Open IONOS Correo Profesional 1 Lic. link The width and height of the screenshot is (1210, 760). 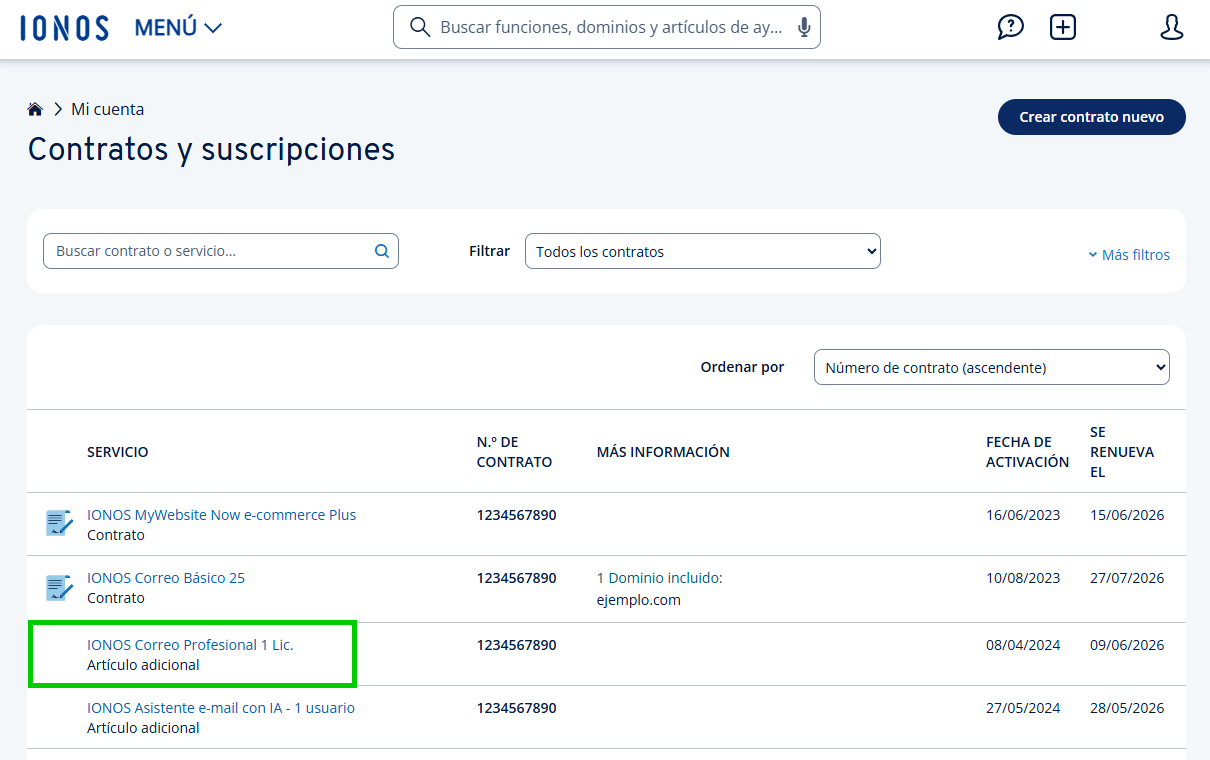point(190,645)
